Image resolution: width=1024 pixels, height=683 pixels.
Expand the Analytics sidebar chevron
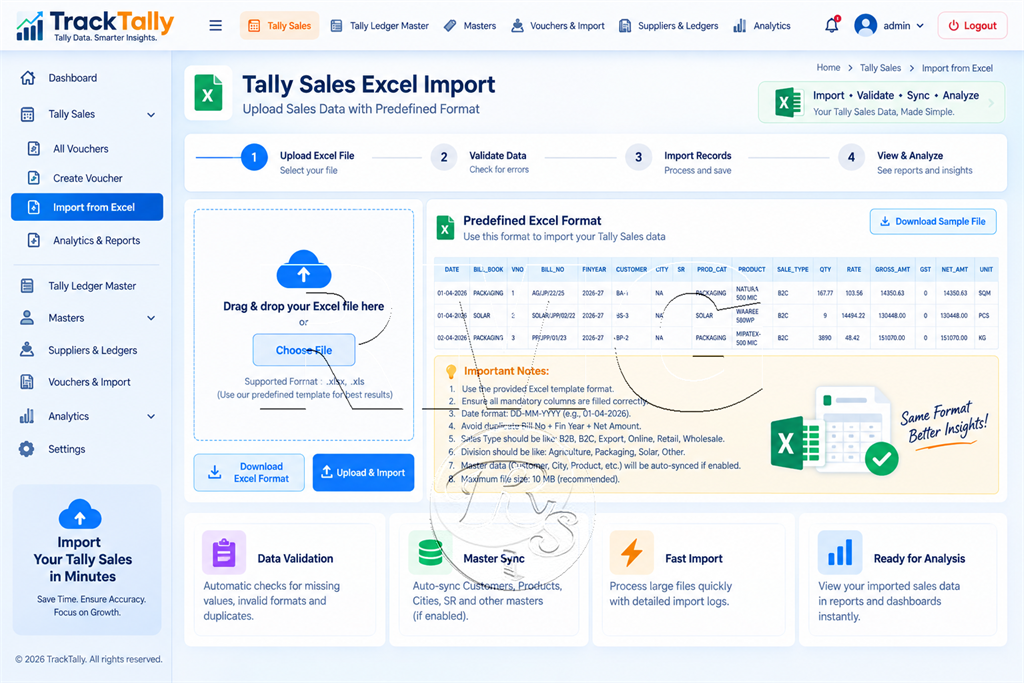151,417
